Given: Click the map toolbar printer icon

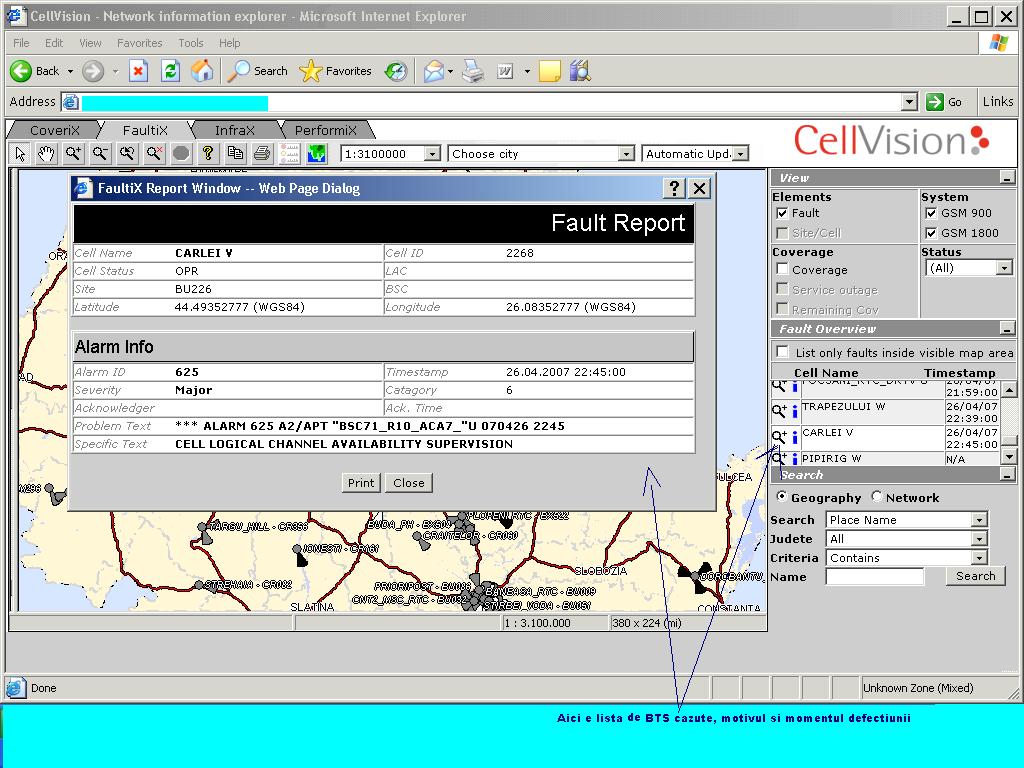Looking at the screenshot, I should pos(262,154).
